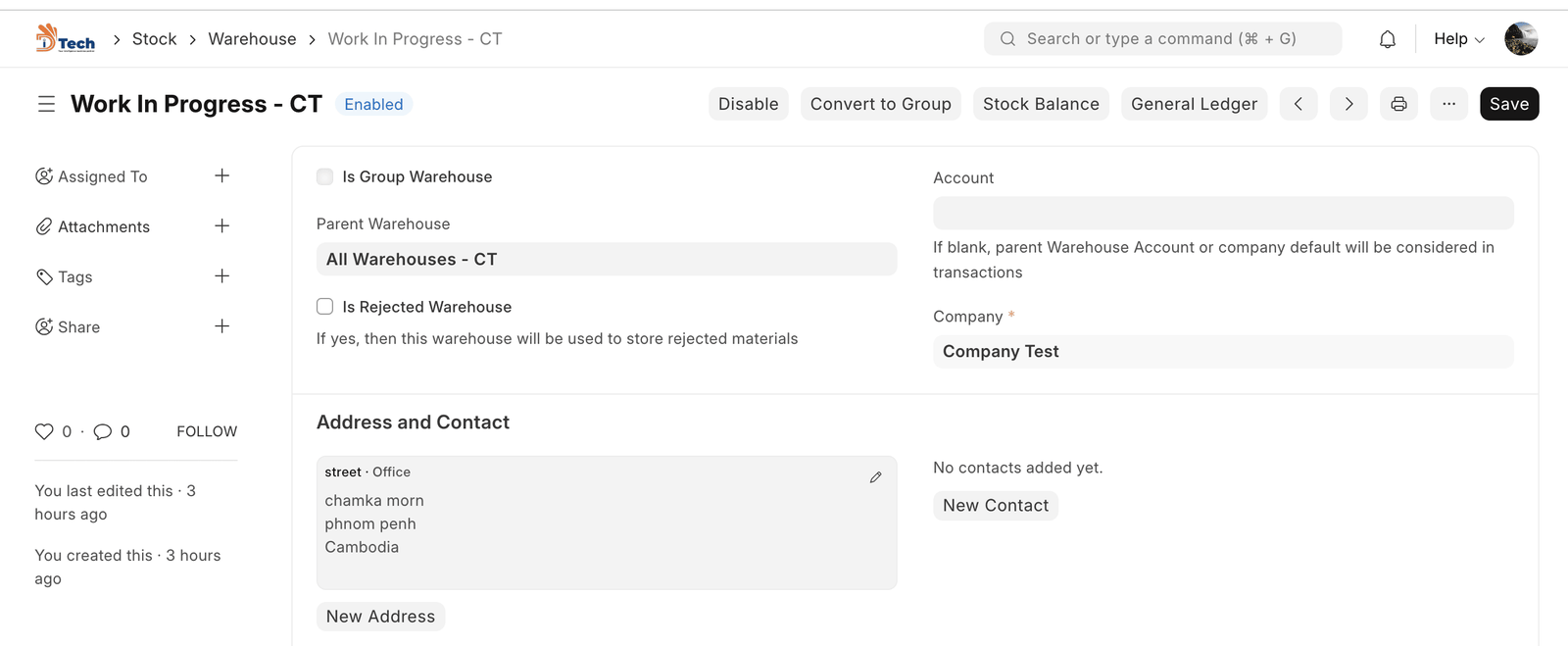Edit the street Office address pencil icon
Viewport: 1568px width, 646px height.
875,477
